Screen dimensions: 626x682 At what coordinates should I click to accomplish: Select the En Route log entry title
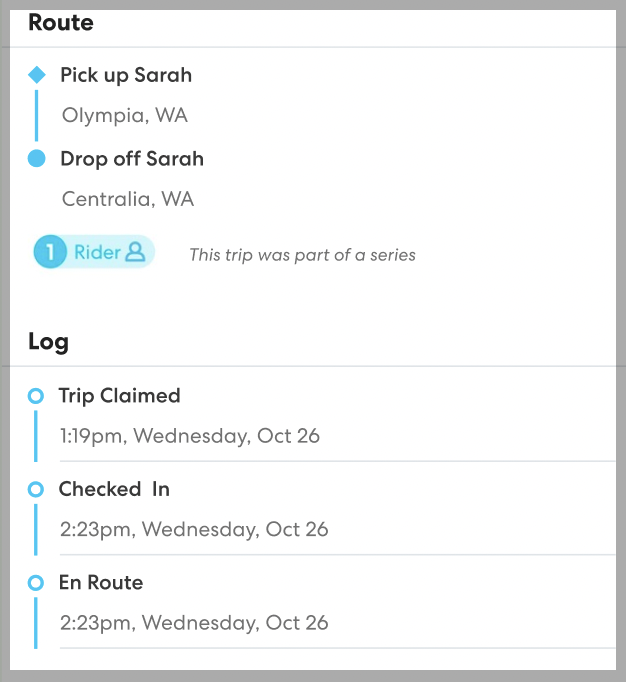coord(100,582)
